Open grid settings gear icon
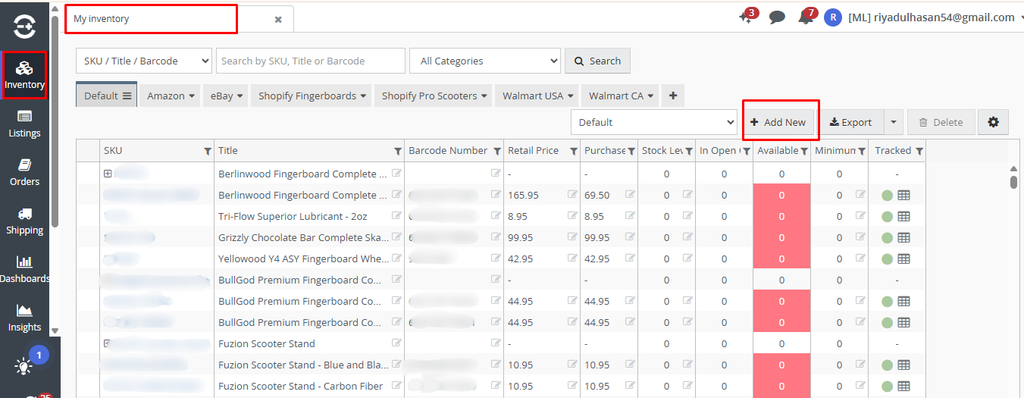1024x398 pixels. tap(993, 122)
